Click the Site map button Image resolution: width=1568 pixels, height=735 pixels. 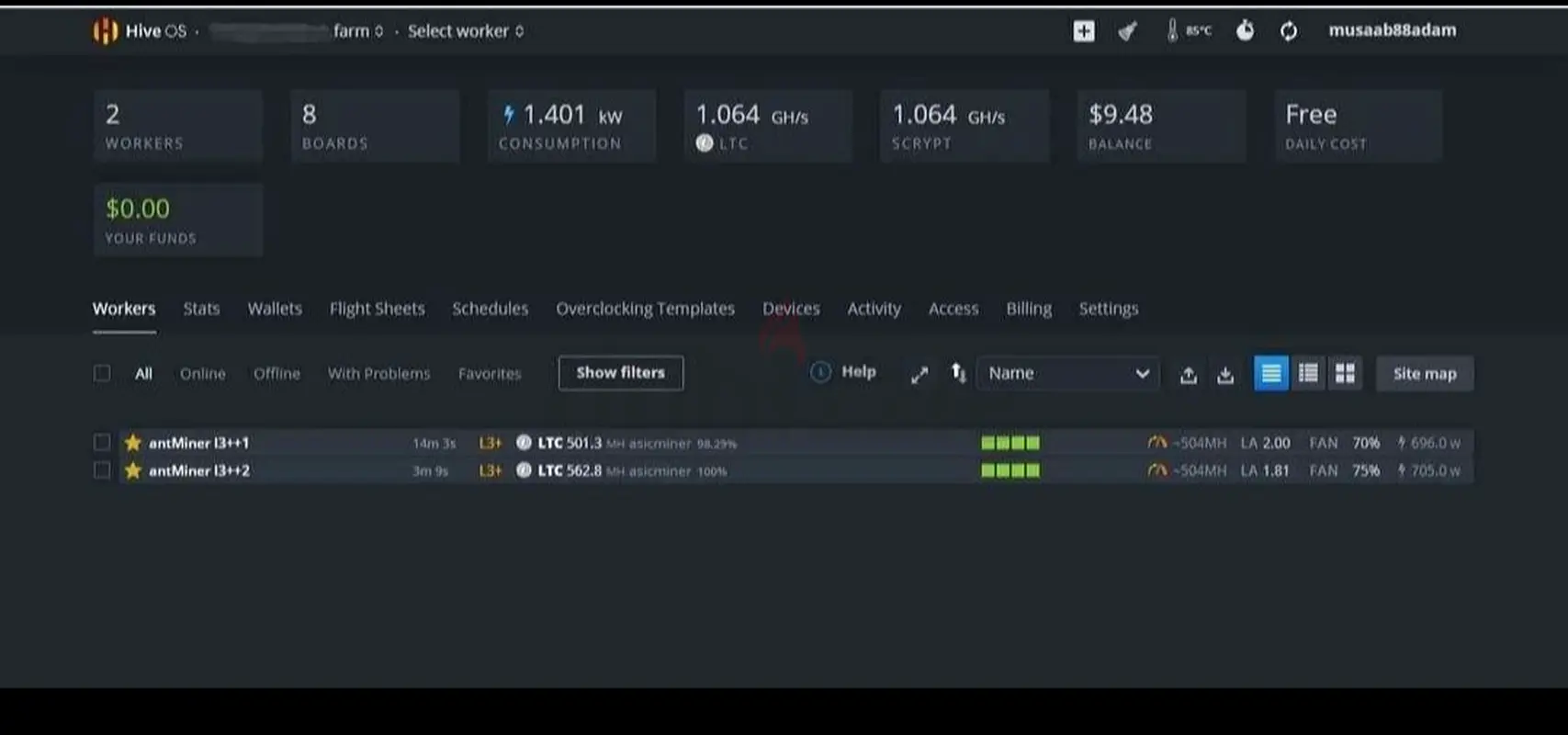pos(1424,374)
